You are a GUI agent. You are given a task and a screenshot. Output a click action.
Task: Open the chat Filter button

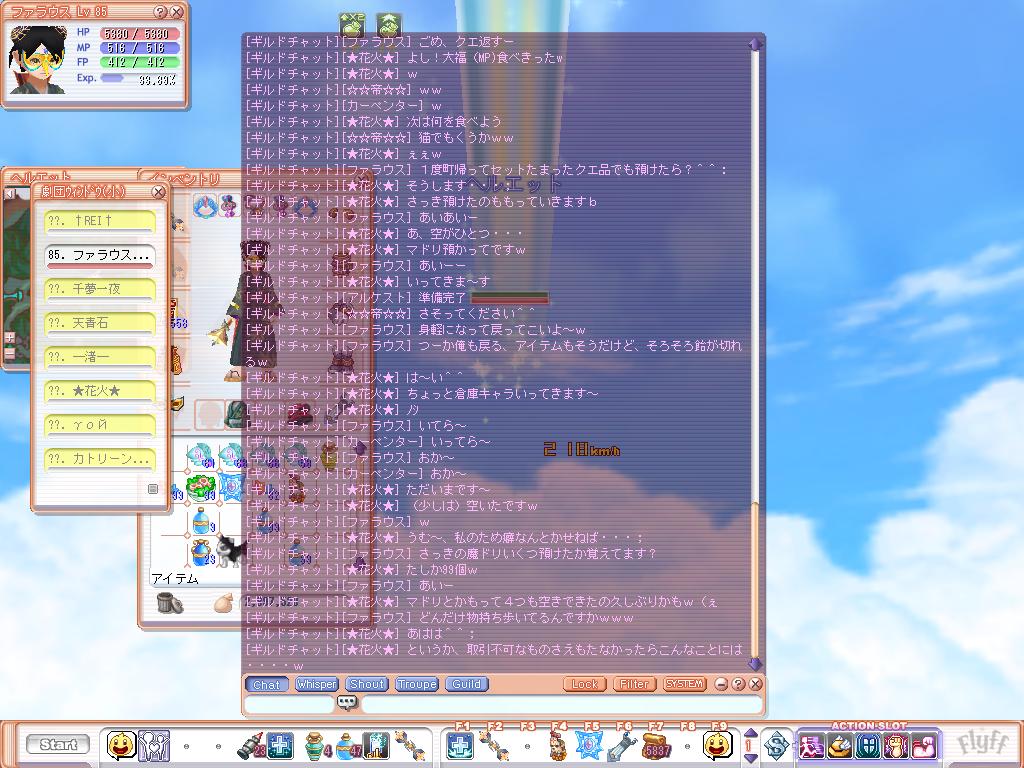[x=634, y=684]
